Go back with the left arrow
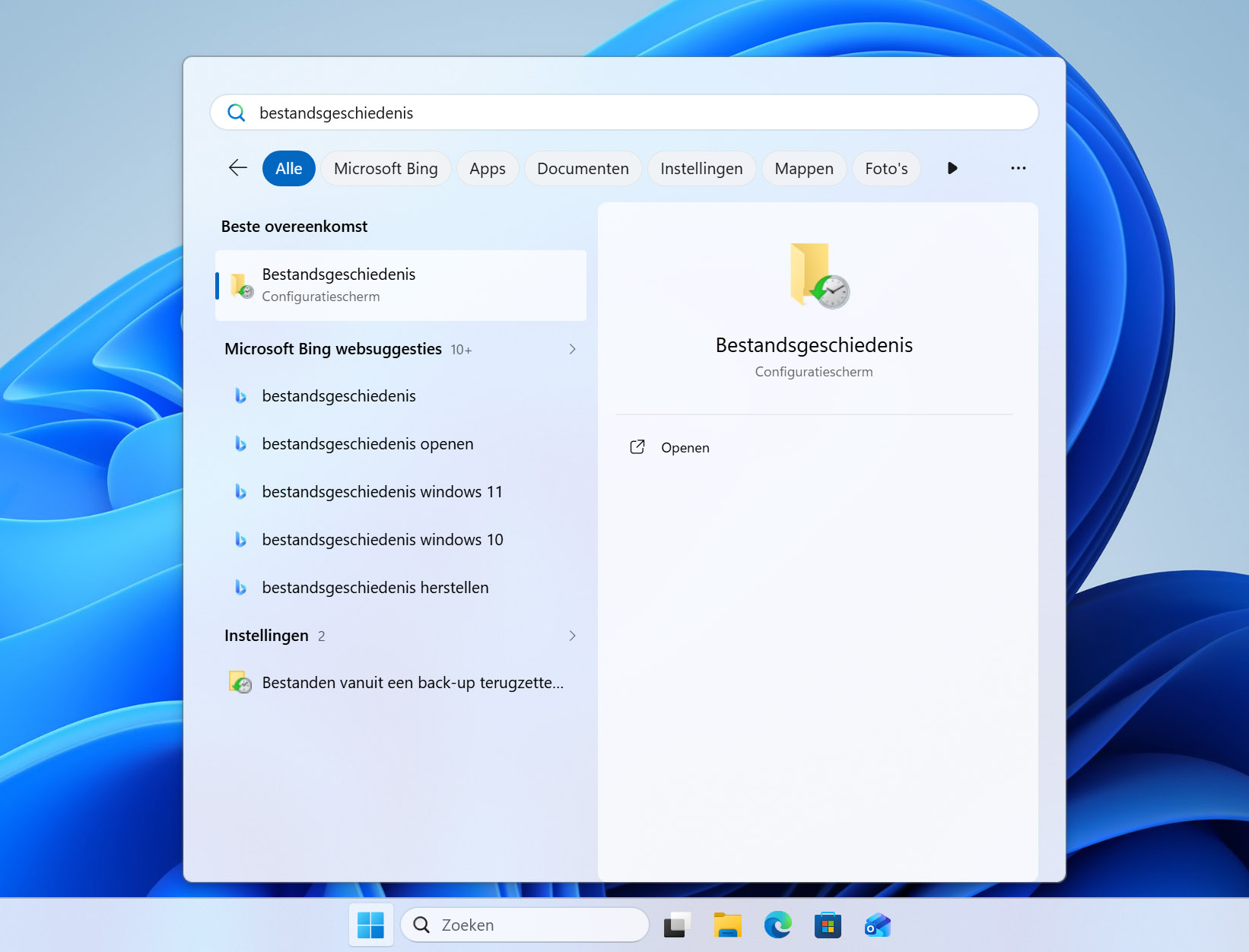Image resolution: width=1249 pixels, height=952 pixels. [238, 168]
